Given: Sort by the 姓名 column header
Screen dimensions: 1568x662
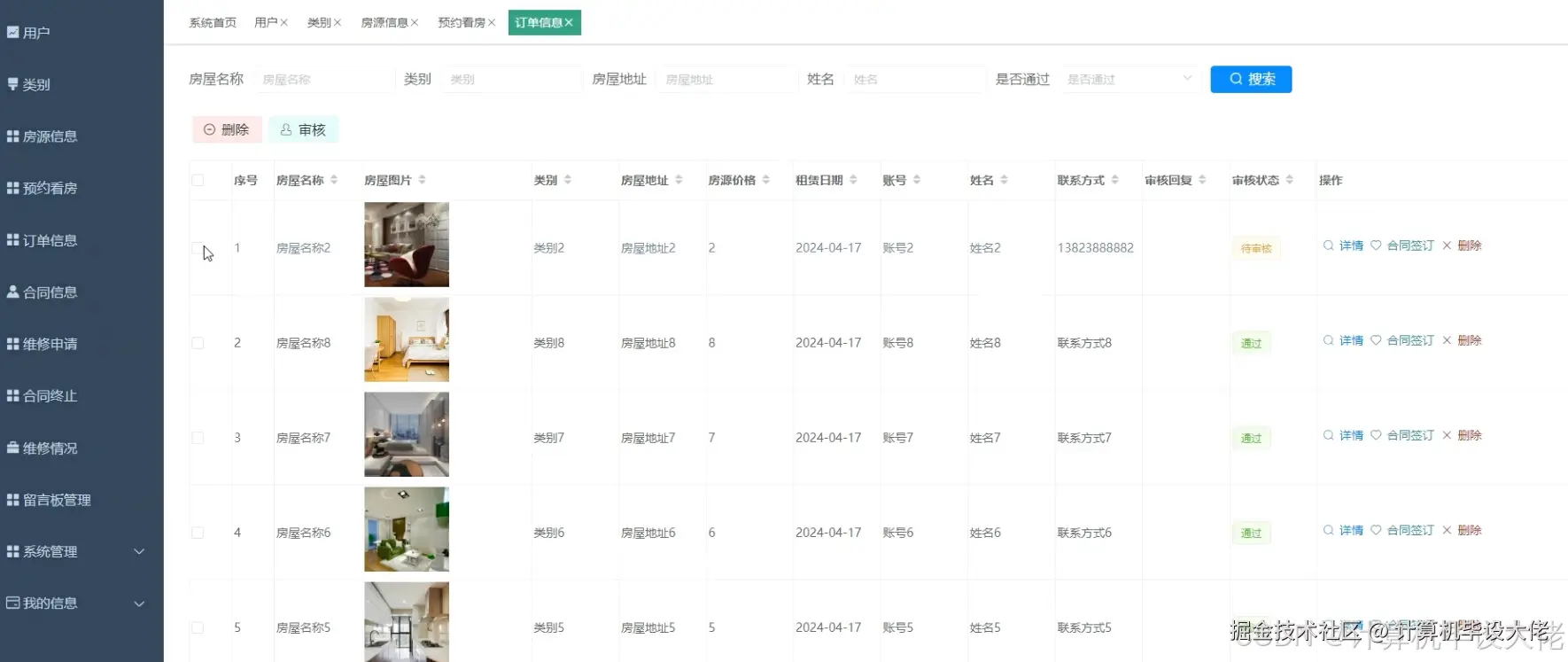Looking at the screenshot, I should coord(1004,180).
